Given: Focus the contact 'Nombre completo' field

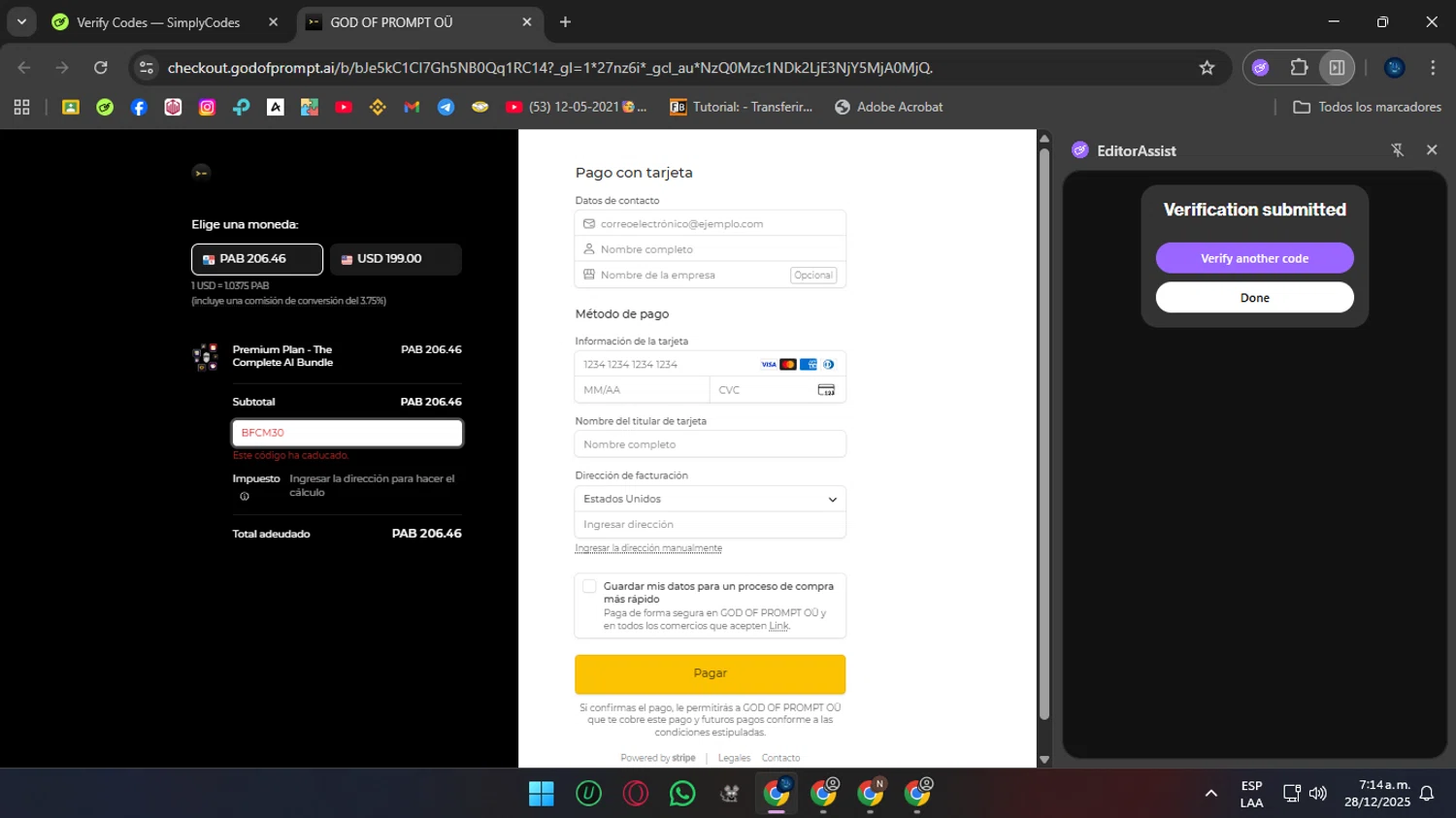Looking at the screenshot, I should coord(711,249).
